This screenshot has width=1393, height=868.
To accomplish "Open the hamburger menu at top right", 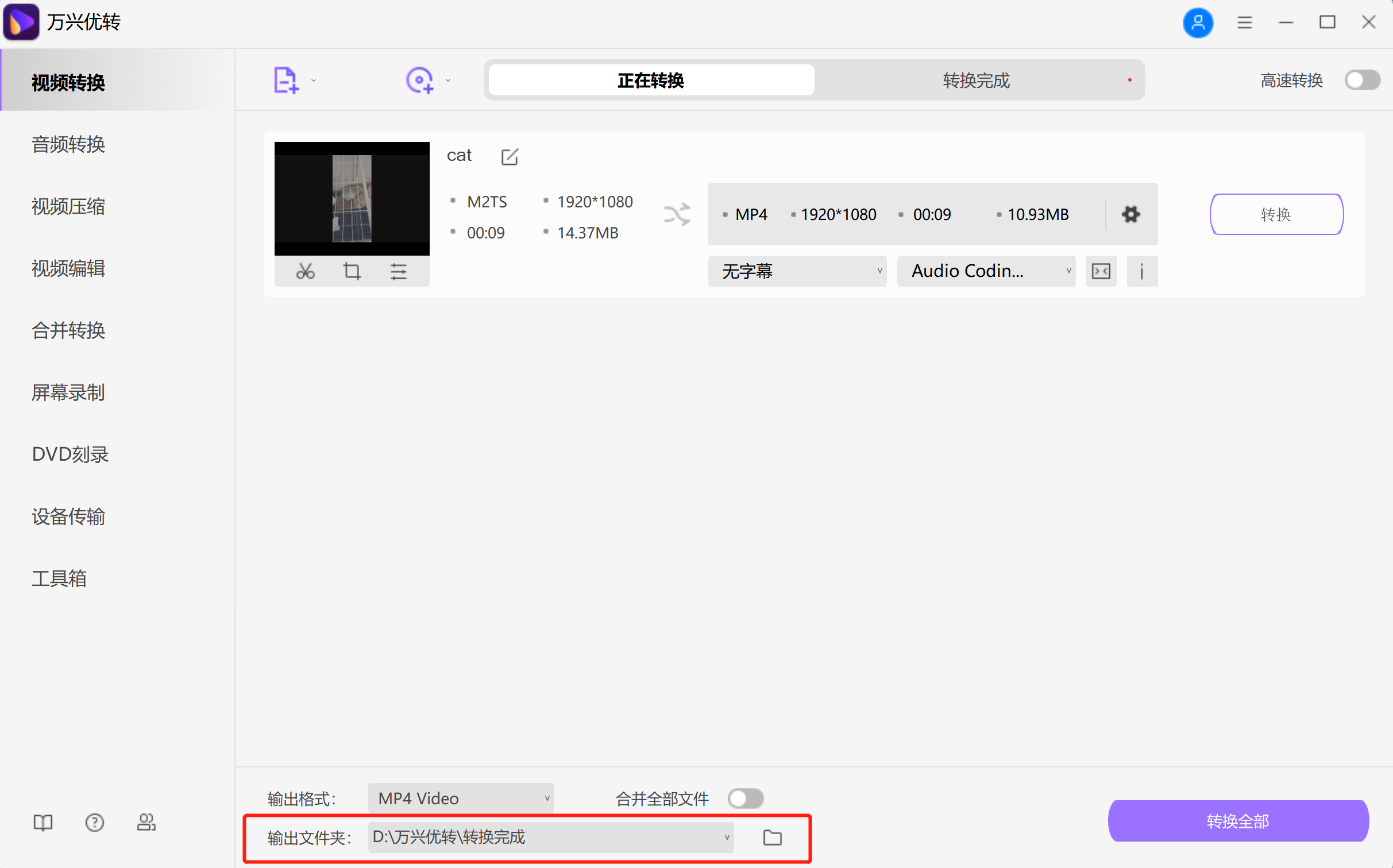I will point(1244,22).
